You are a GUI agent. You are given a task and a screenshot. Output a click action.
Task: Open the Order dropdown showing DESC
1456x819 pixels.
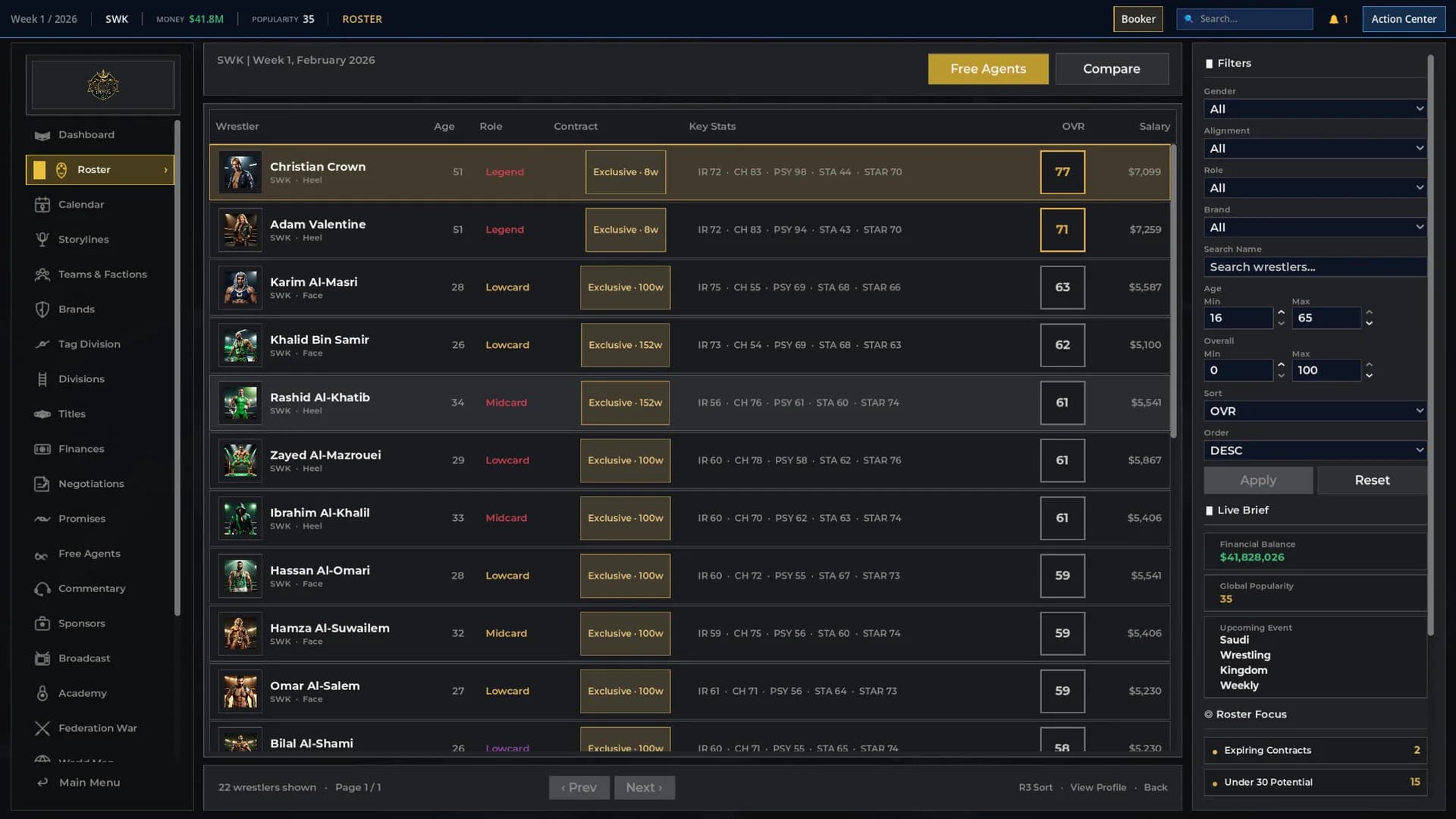pos(1314,450)
